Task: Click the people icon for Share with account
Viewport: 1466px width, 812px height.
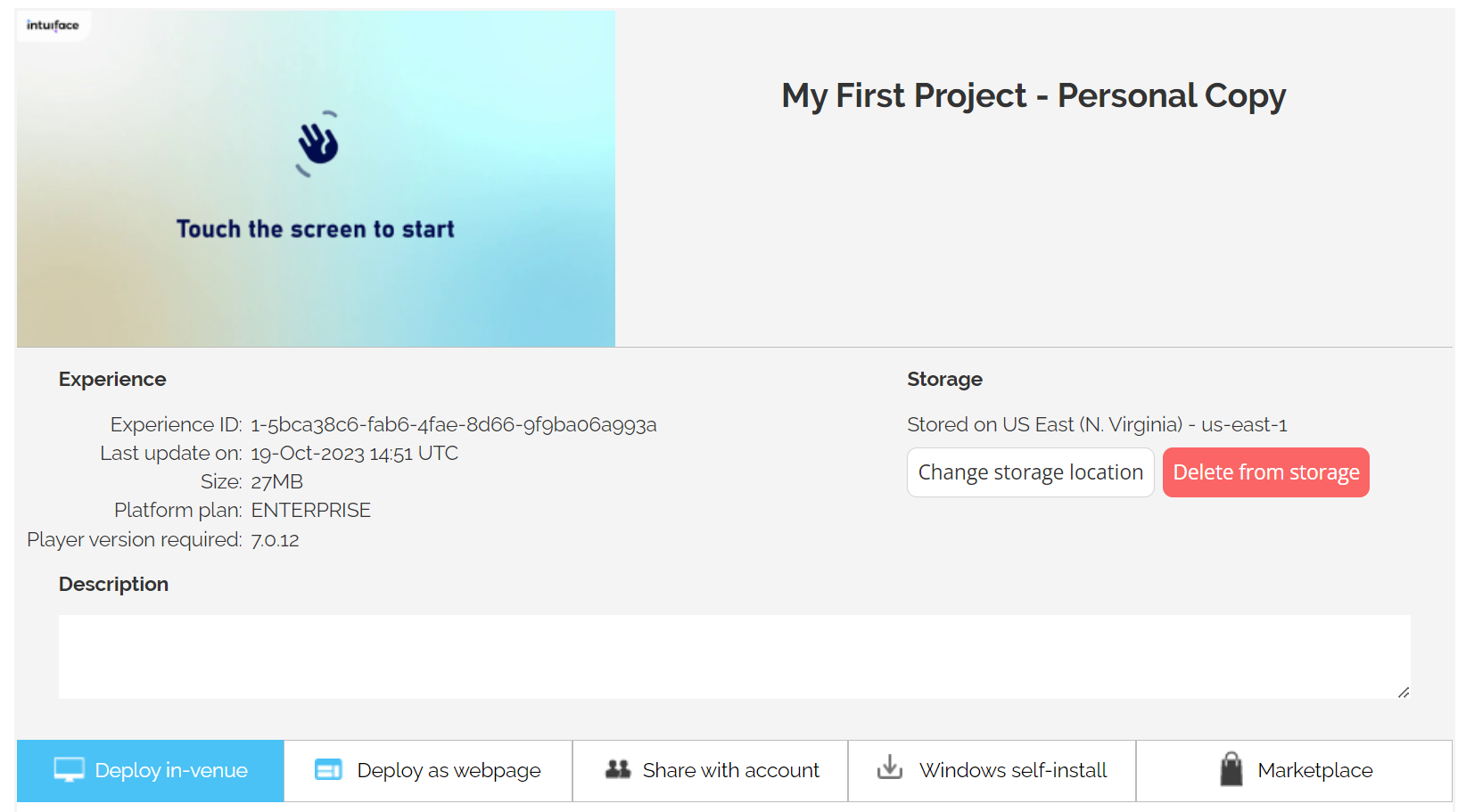Action: pyautogui.click(x=618, y=769)
